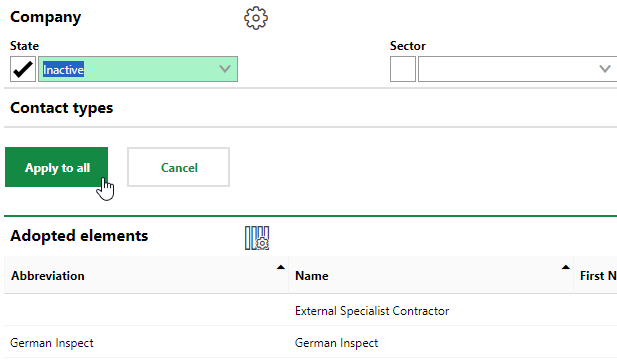Expand the Sector dropdown arrow
Screen dimensions: 617x360
click(605, 69)
